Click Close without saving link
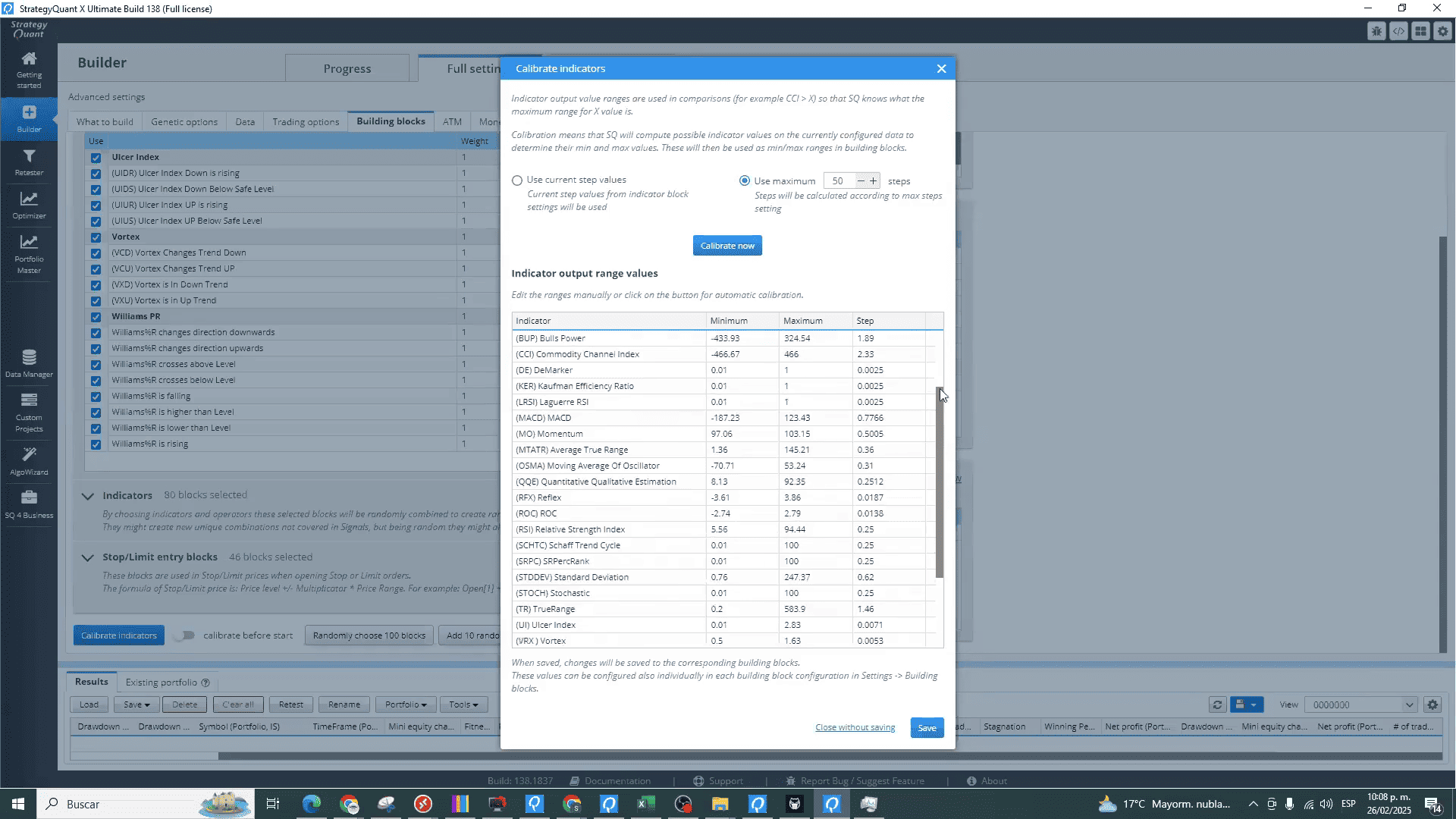 click(x=855, y=728)
